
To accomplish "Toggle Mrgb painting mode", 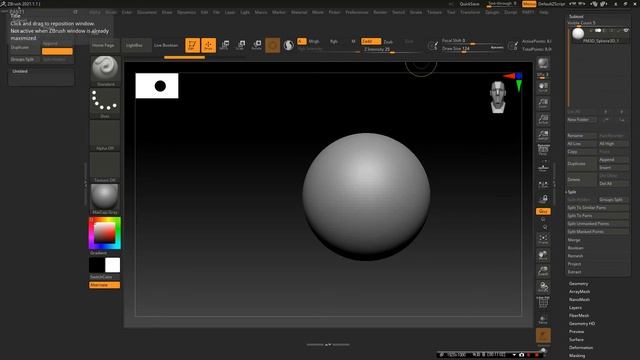I will pyautogui.click(x=314, y=41).
